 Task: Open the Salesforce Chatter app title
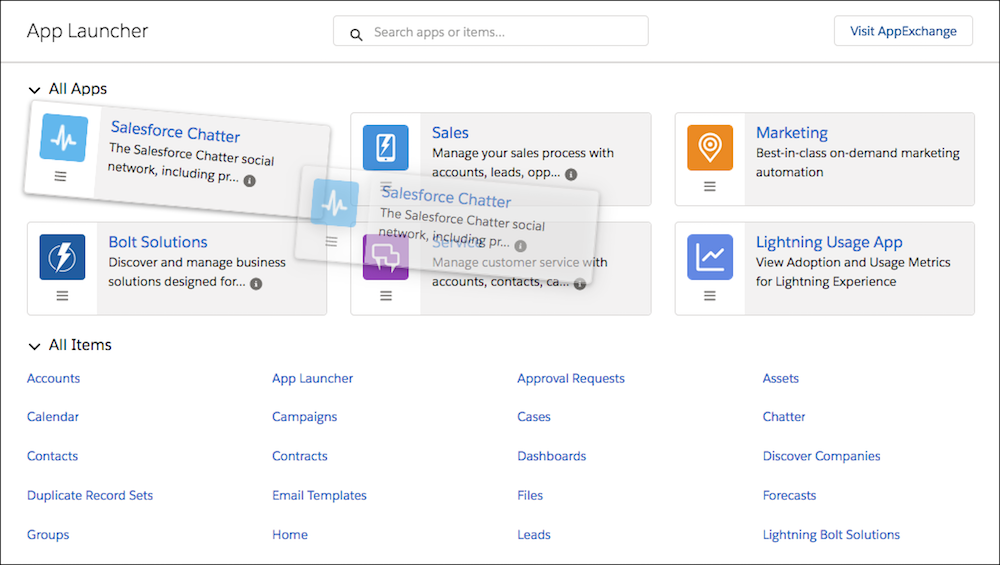click(175, 131)
